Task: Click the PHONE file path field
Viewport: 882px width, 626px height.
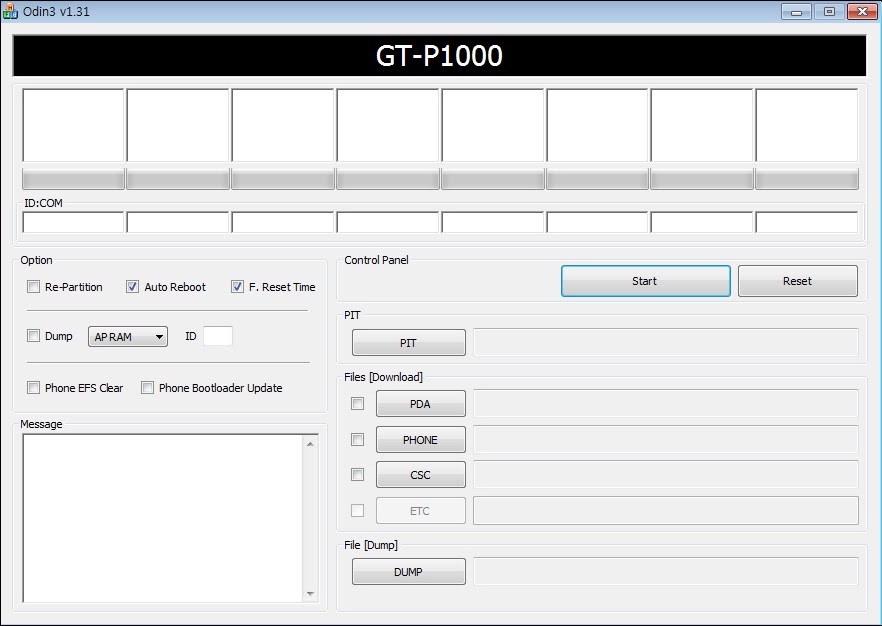Action: 666,439
